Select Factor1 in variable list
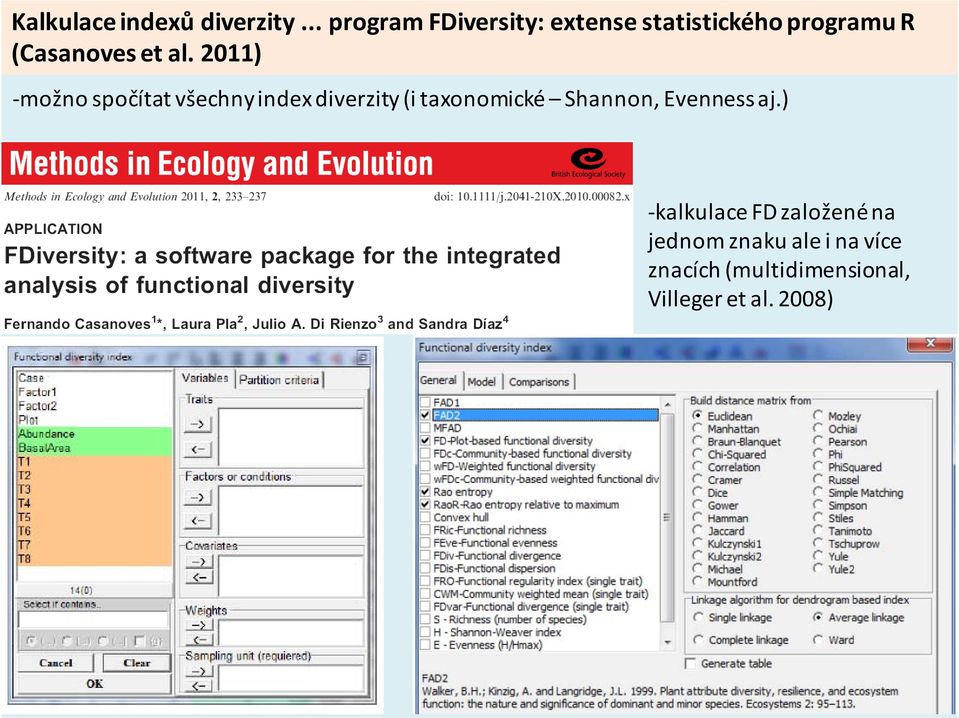This screenshot has width=959, height=718. pyautogui.click(x=94, y=392)
